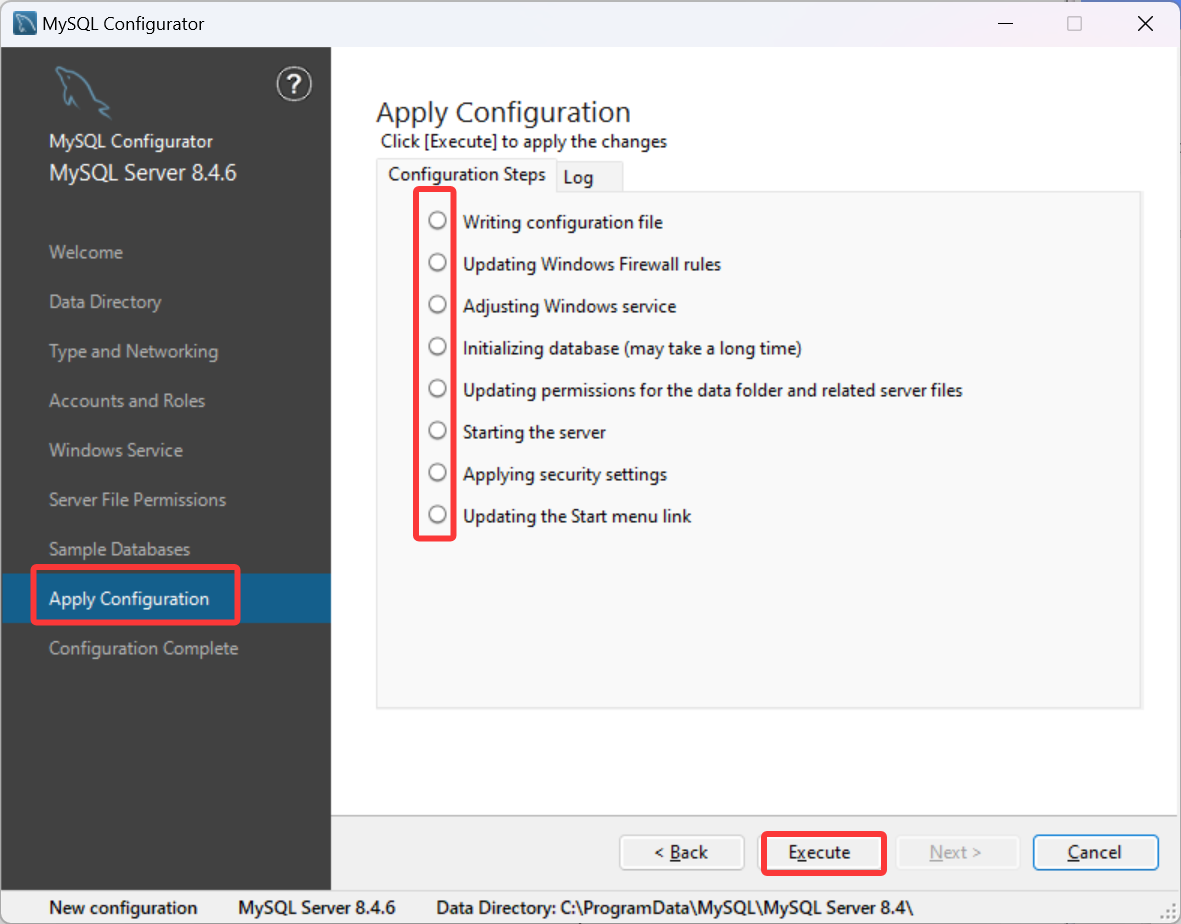Image resolution: width=1181 pixels, height=924 pixels.
Task: Open the help question mark icon
Action: pos(294,84)
